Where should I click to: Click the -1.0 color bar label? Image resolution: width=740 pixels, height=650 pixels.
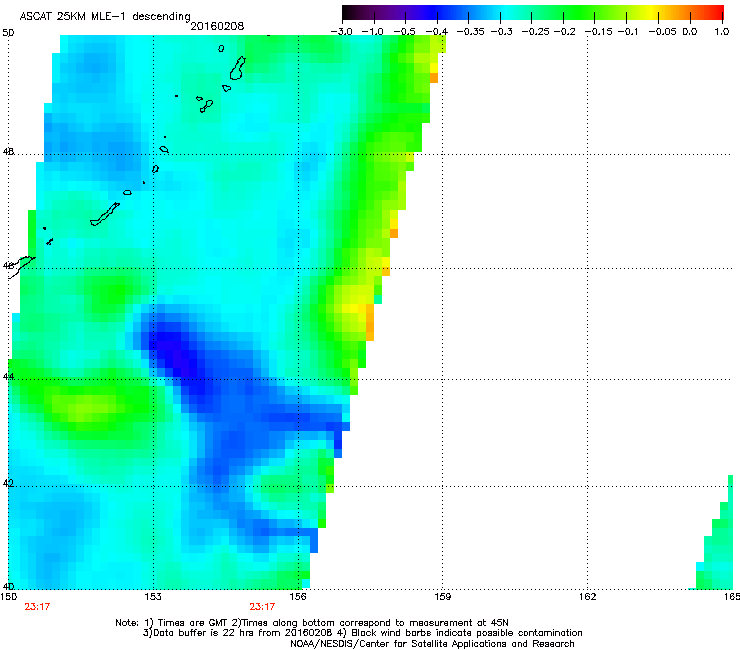[x=372, y=32]
